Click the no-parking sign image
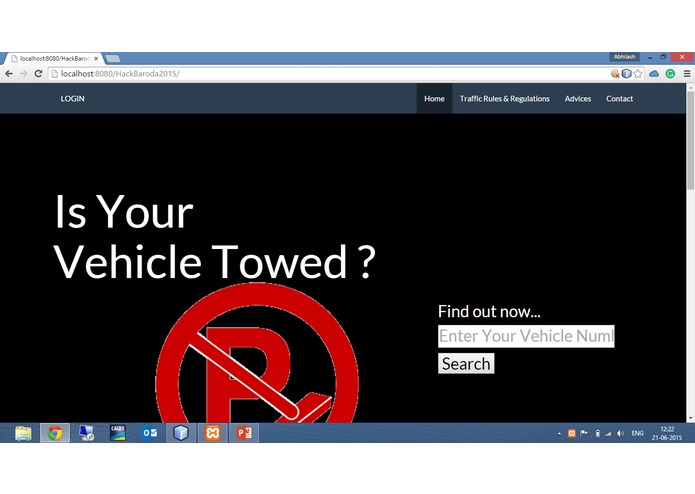 pos(257,353)
